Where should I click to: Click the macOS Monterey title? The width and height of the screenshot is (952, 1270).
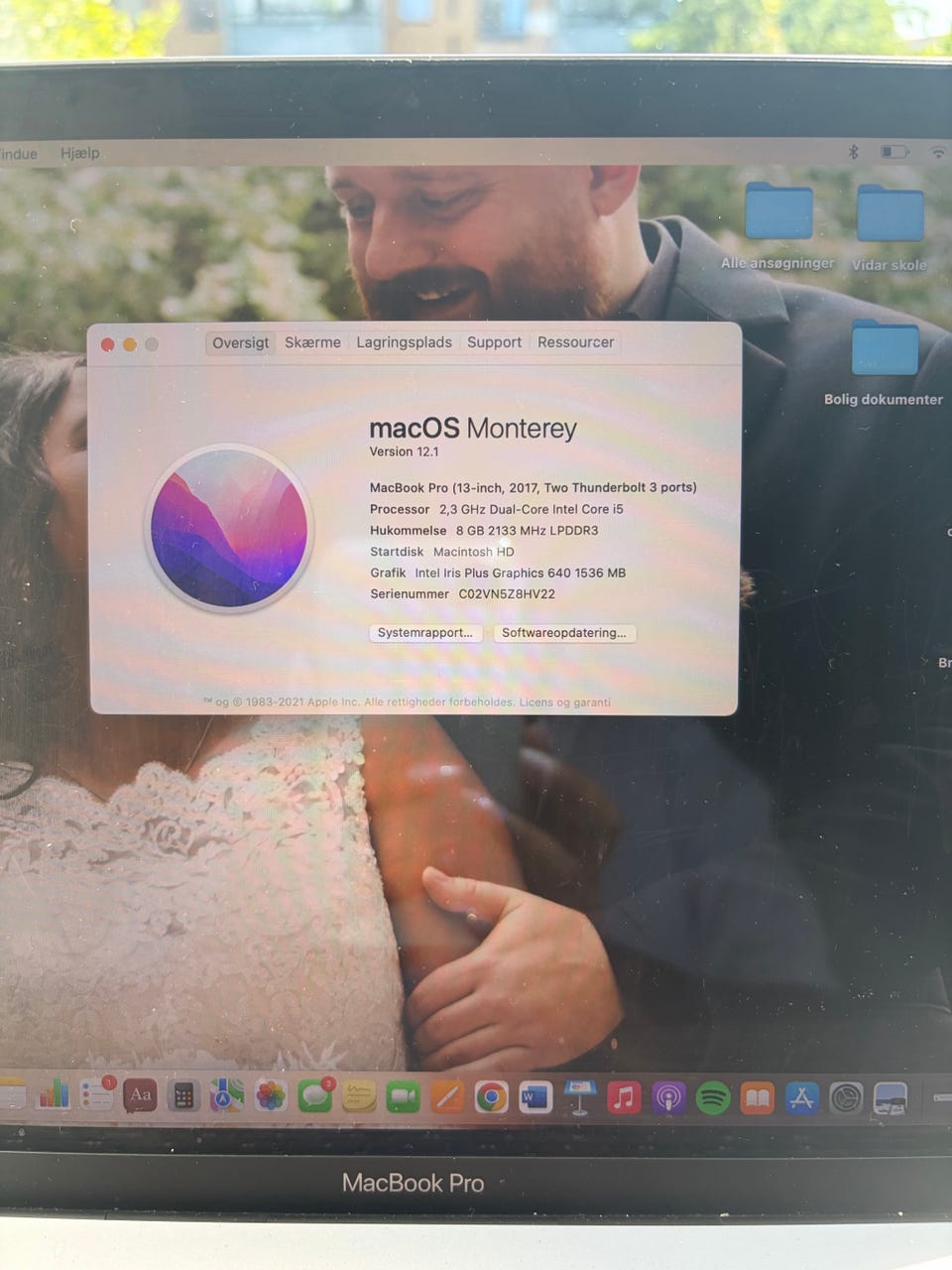(x=473, y=429)
